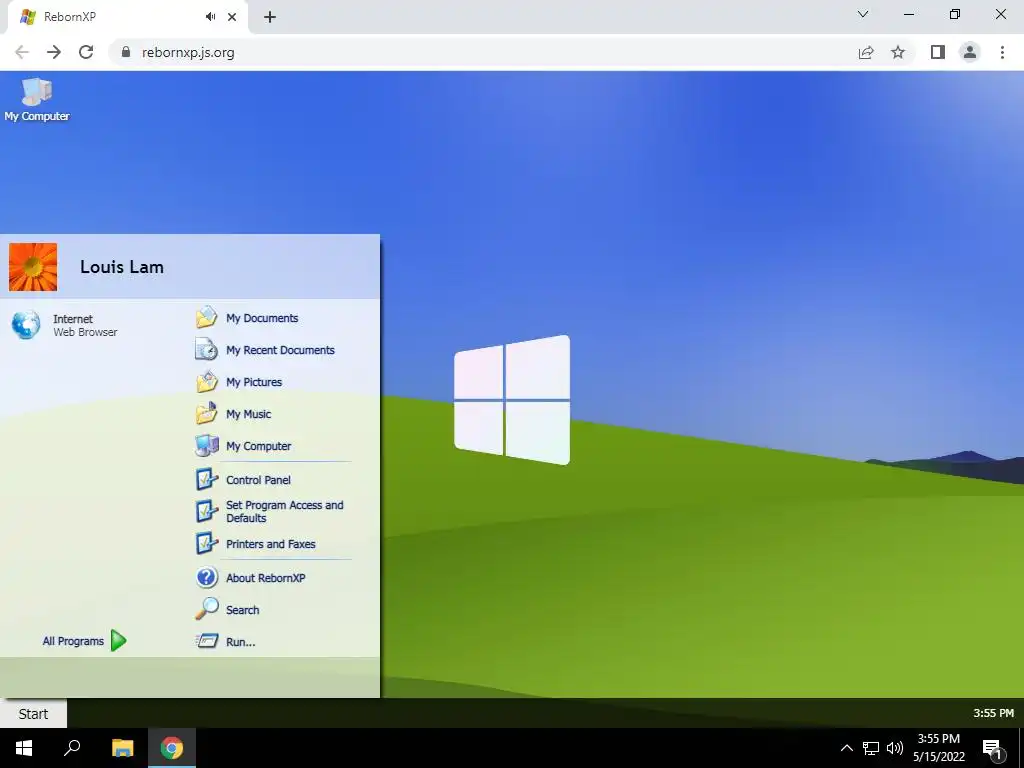Screen dimensions: 1024x768
Task: Click the All Programs label
Action: (73, 641)
